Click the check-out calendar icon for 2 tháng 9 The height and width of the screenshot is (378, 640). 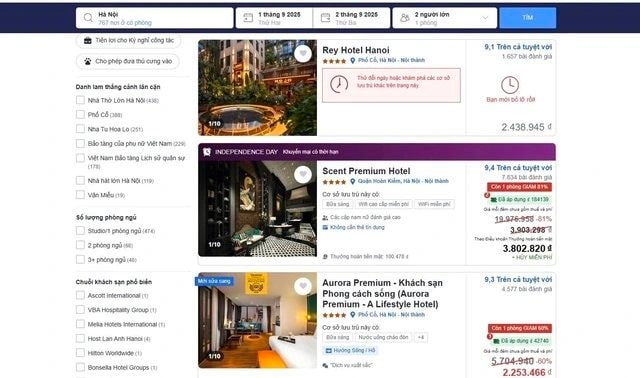(325, 18)
